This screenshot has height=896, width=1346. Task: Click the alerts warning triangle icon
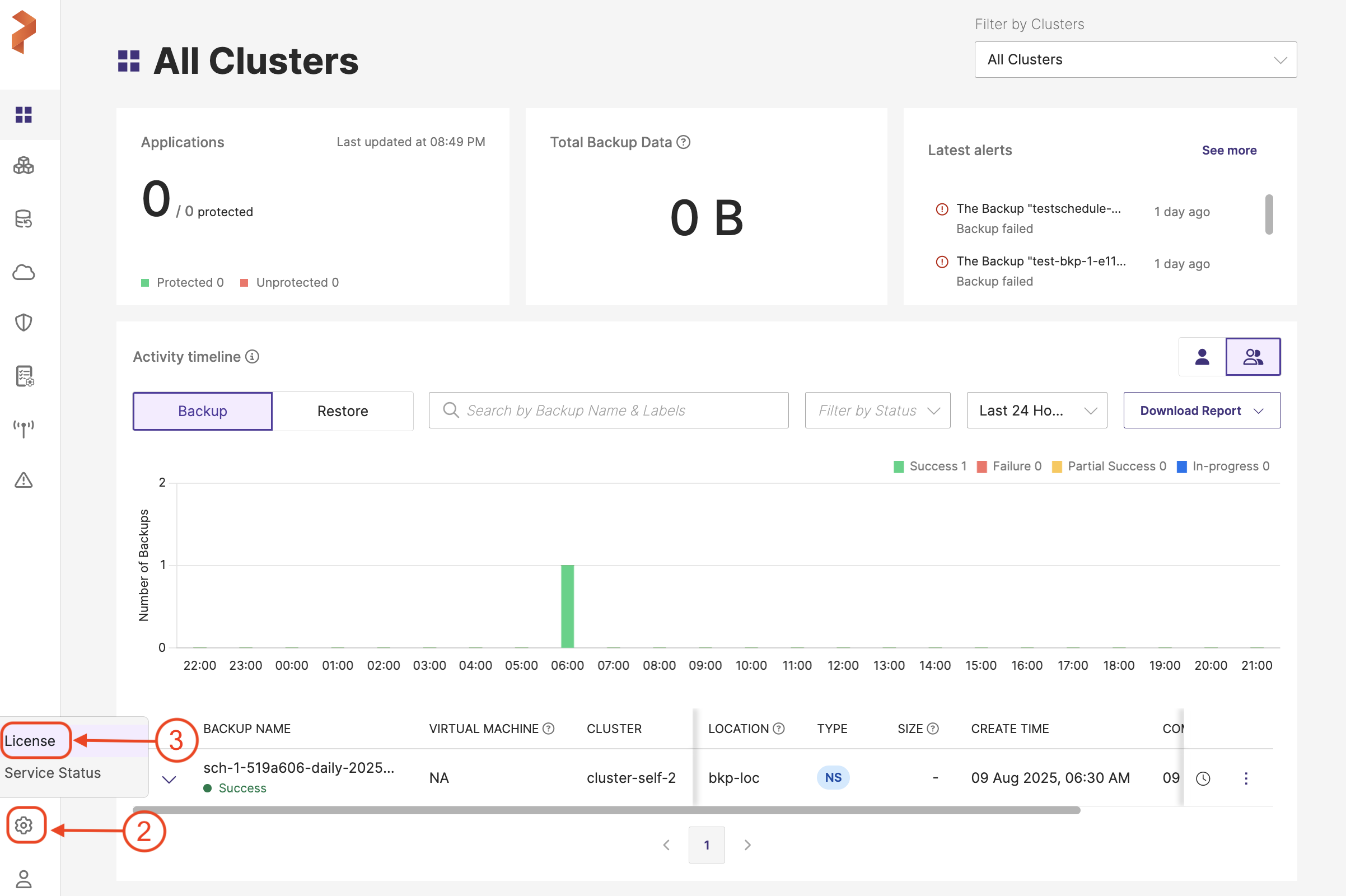click(x=24, y=480)
